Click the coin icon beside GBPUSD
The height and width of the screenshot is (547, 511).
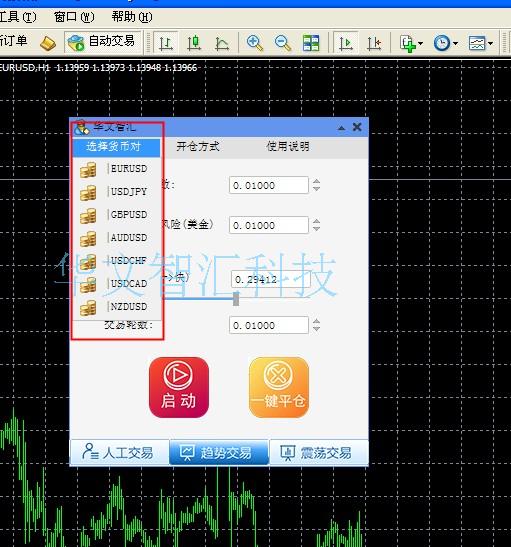click(x=88, y=216)
